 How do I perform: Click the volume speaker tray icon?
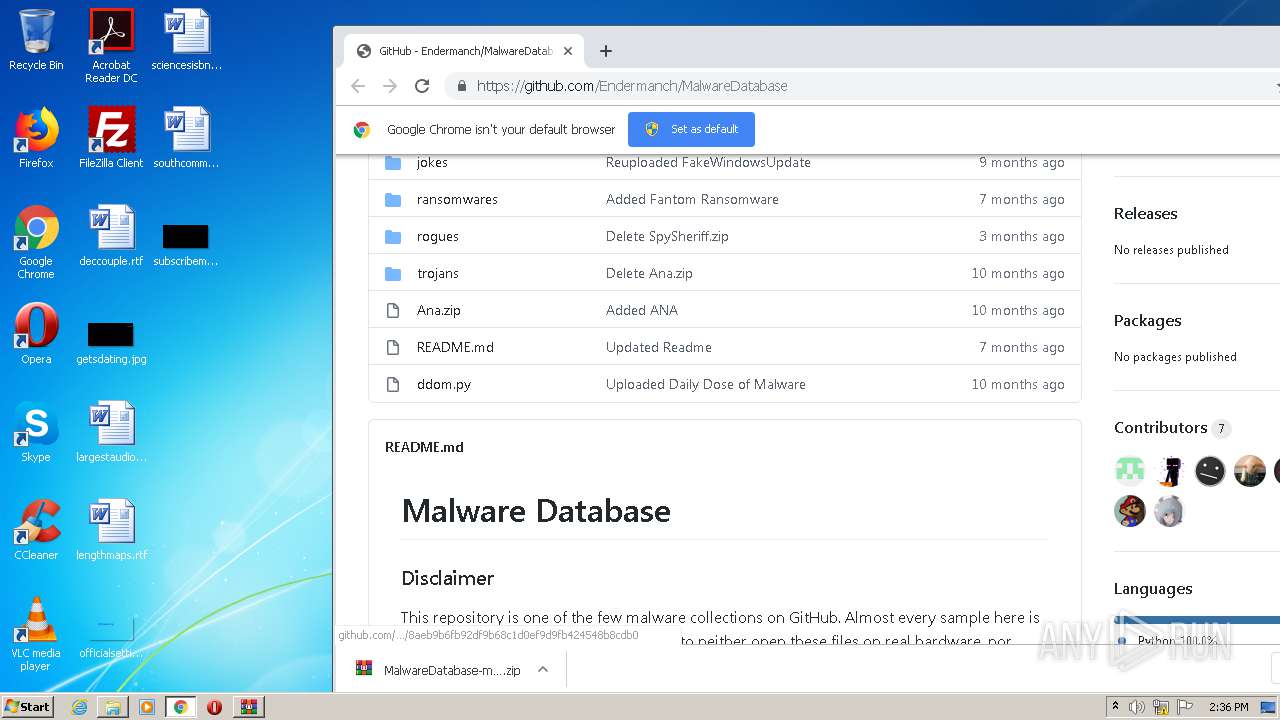(x=1136, y=707)
